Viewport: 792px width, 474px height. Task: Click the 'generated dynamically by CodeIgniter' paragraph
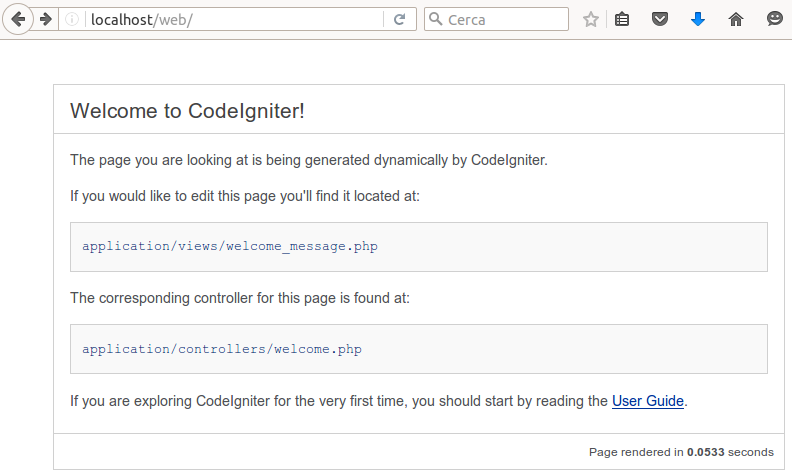(308, 160)
